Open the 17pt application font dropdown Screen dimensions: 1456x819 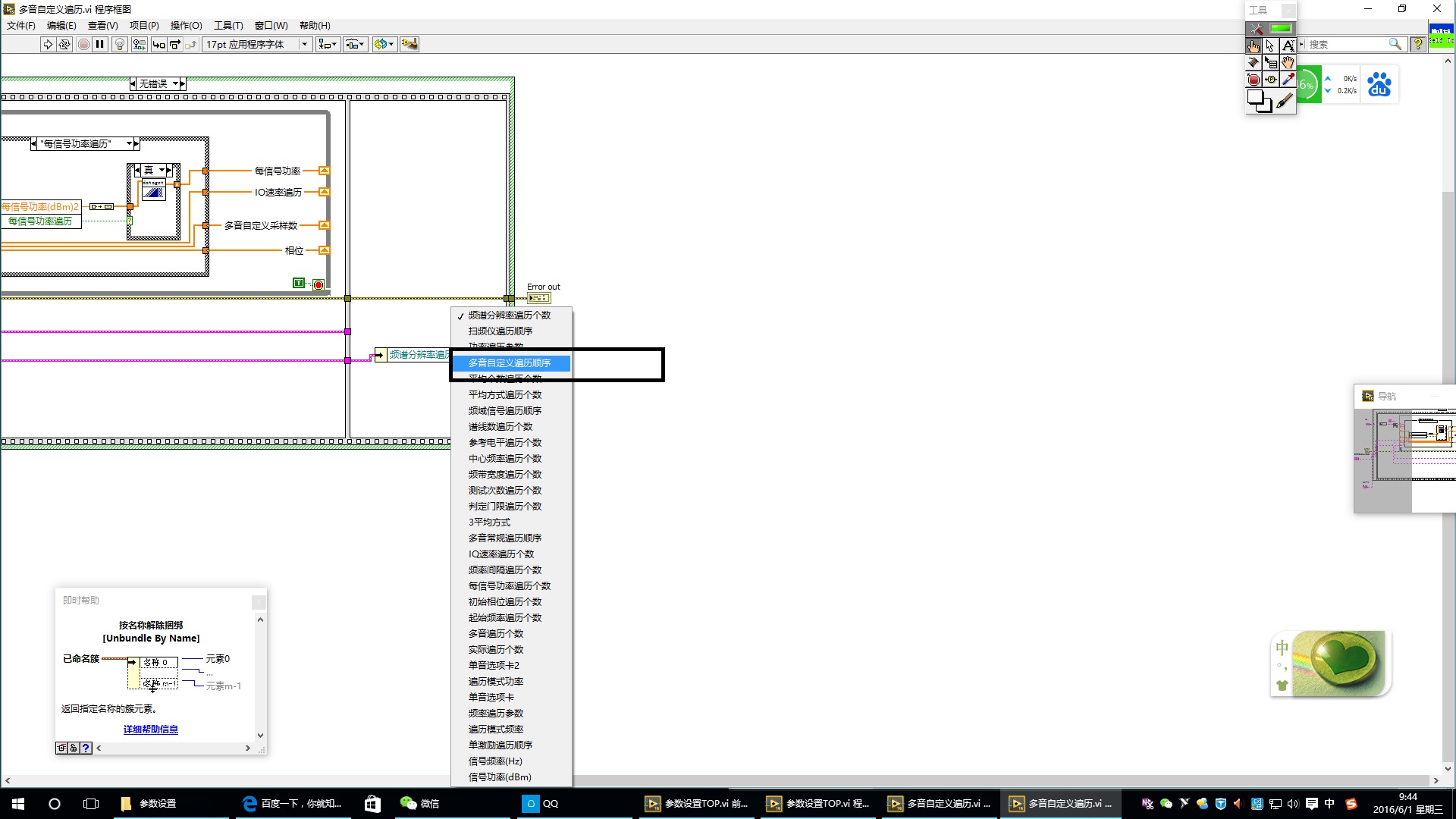tap(304, 45)
